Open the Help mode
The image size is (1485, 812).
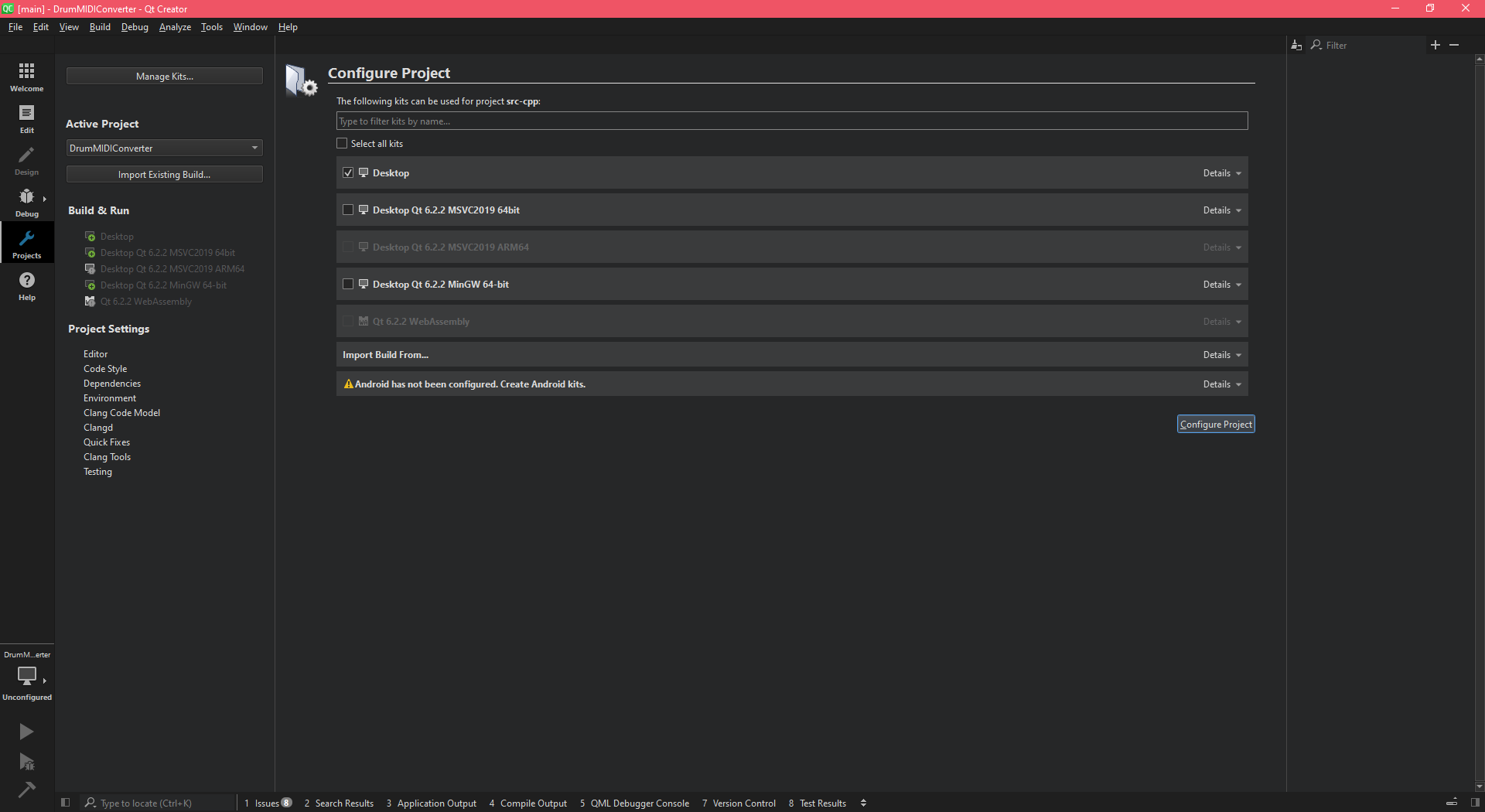[27, 286]
